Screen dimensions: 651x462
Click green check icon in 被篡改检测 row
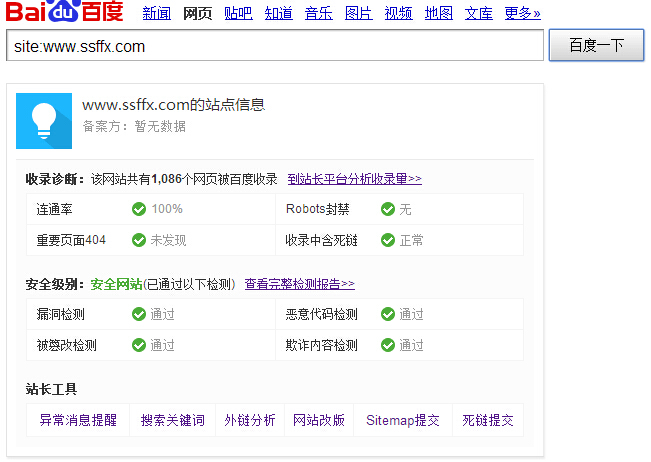pyautogui.click(x=139, y=345)
